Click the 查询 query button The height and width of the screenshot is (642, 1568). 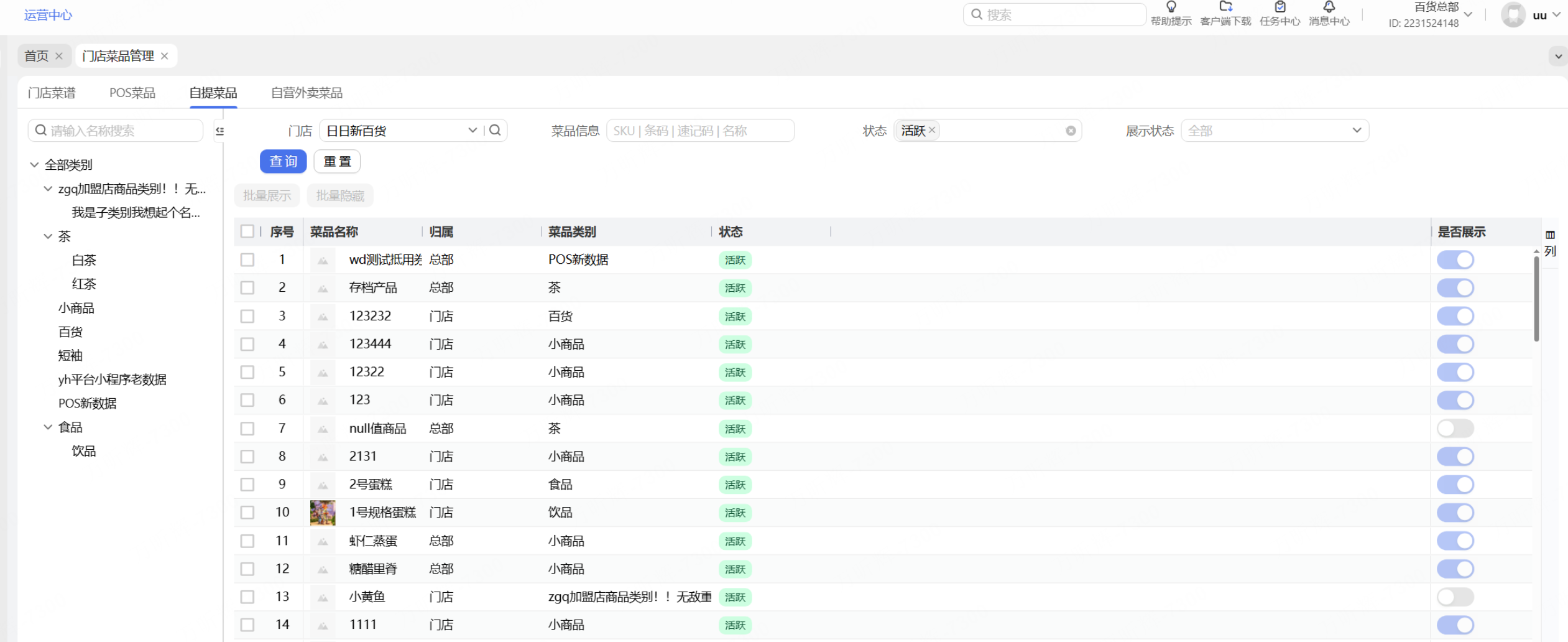(284, 161)
